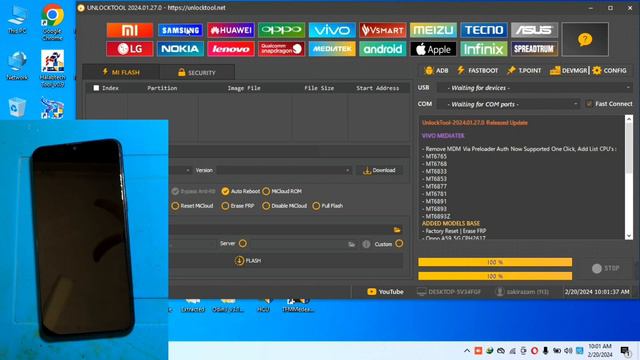Stop the current operation
Screen dimensions: 640x360
pos(606,268)
